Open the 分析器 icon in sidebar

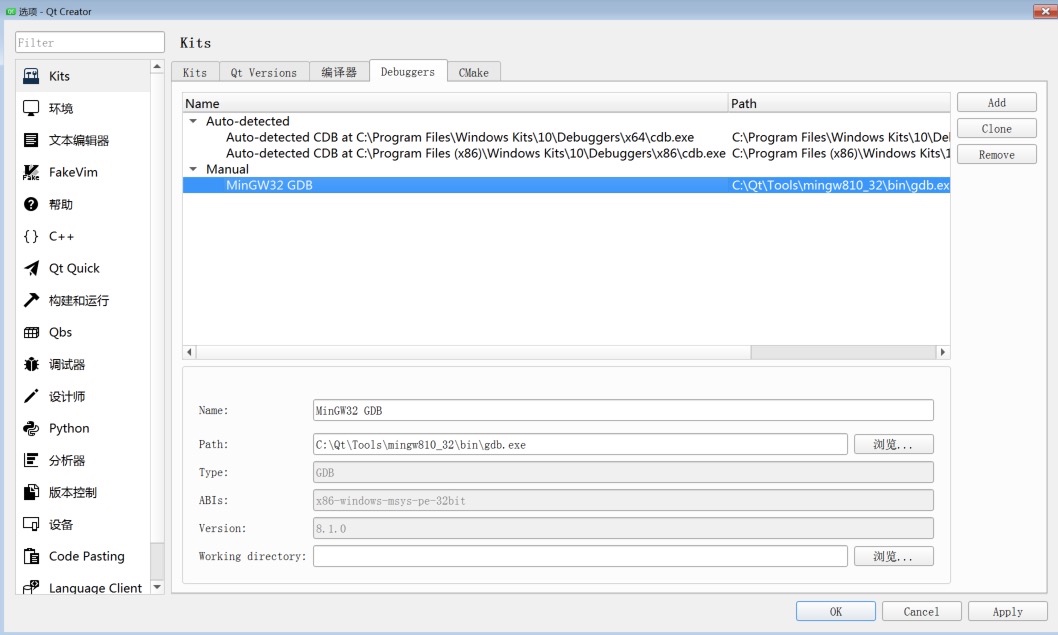click(x=31, y=460)
